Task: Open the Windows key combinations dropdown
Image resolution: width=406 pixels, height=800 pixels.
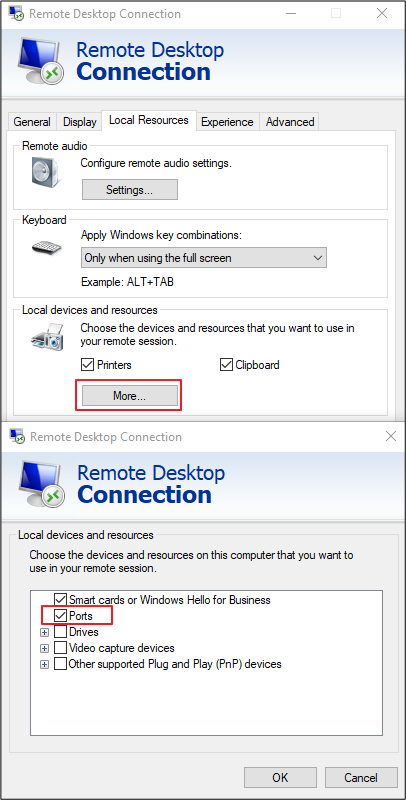Action: [x=204, y=258]
